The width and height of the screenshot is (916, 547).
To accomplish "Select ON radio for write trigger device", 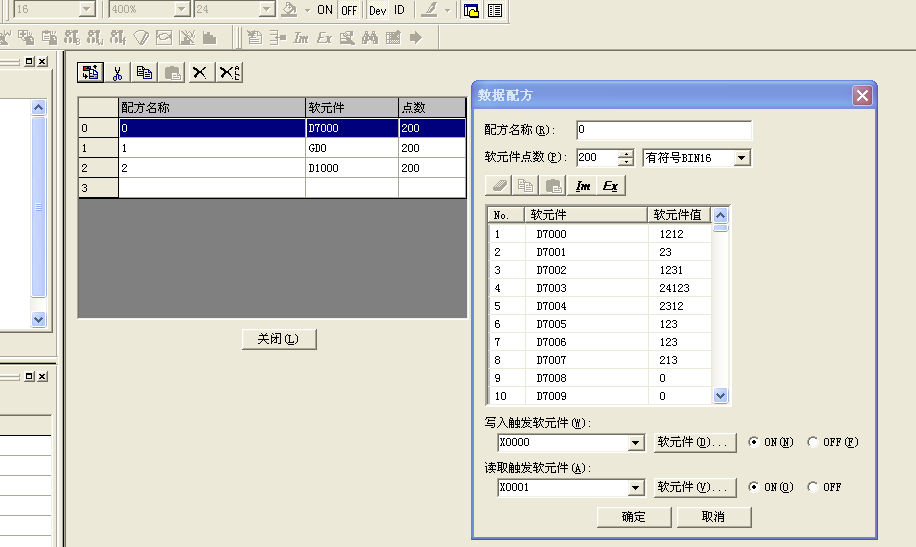I will click(x=753, y=442).
